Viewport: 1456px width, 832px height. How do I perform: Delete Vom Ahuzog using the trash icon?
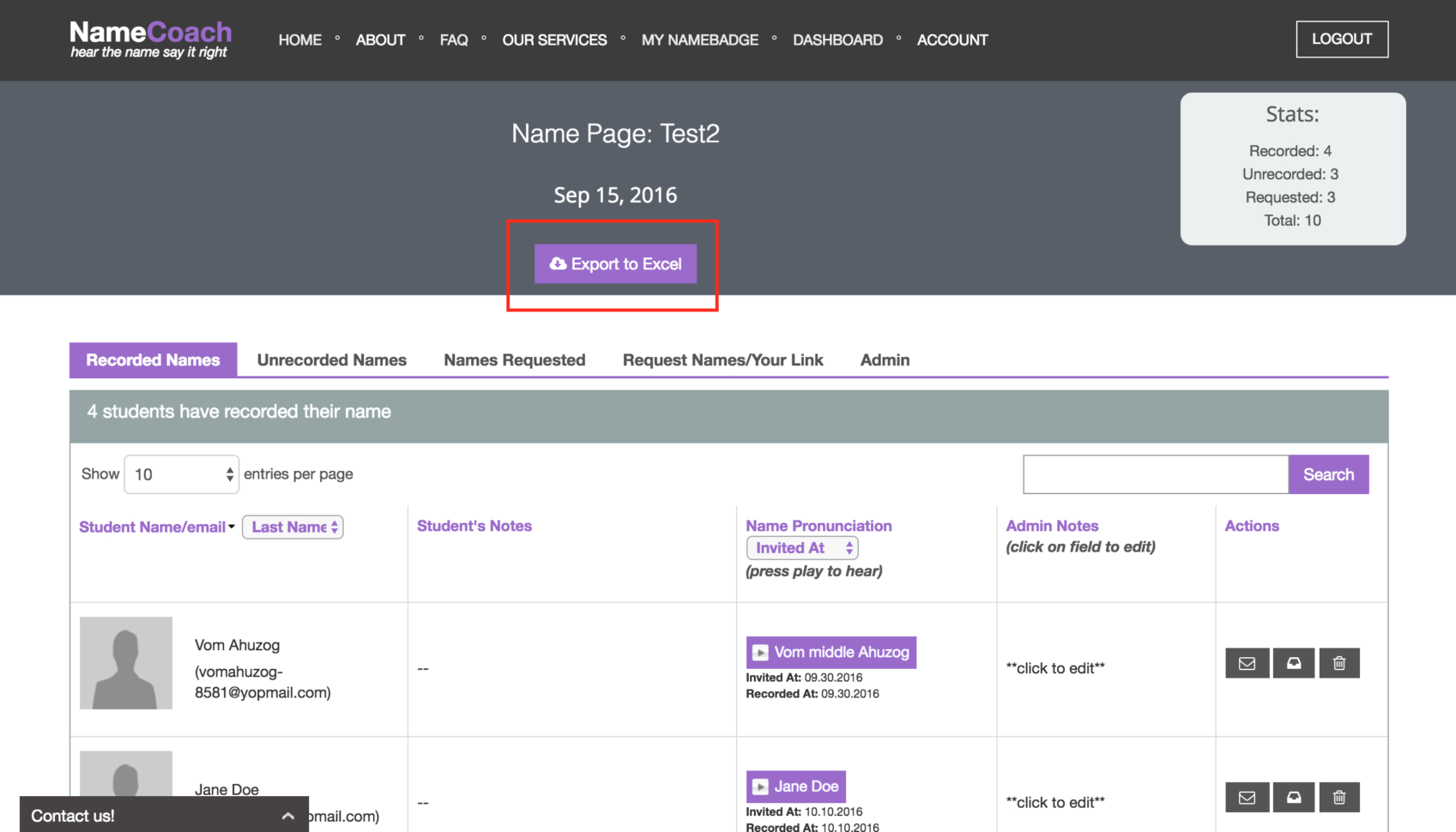click(x=1339, y=663)
